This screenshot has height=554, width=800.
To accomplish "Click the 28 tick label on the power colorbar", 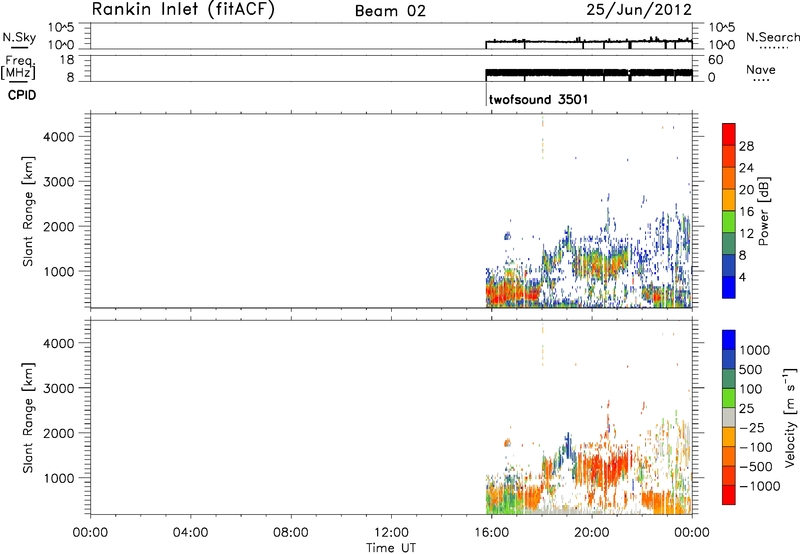I will click(746, 146).
